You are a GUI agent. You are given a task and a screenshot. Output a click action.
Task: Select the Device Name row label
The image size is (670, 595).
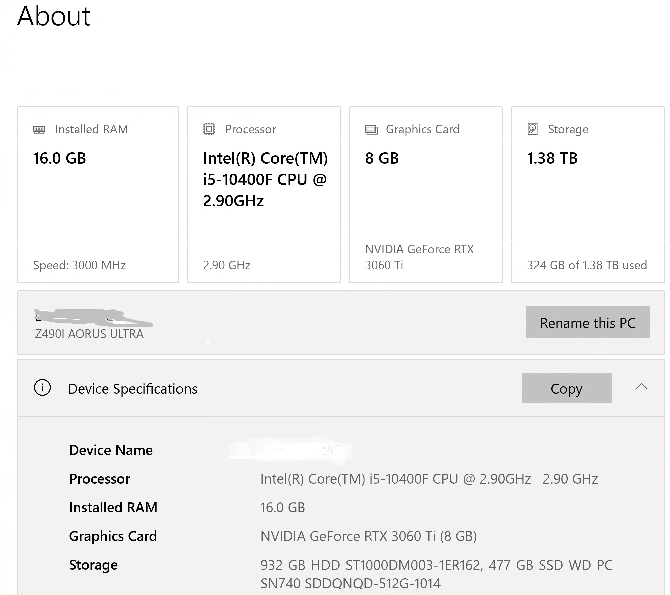click(111, 450)
